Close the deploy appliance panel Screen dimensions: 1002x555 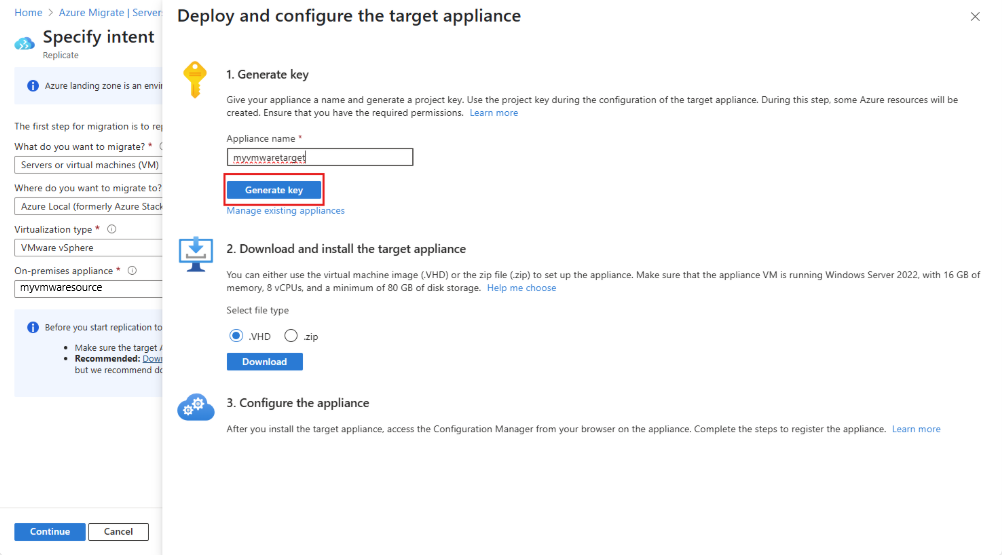975,17
